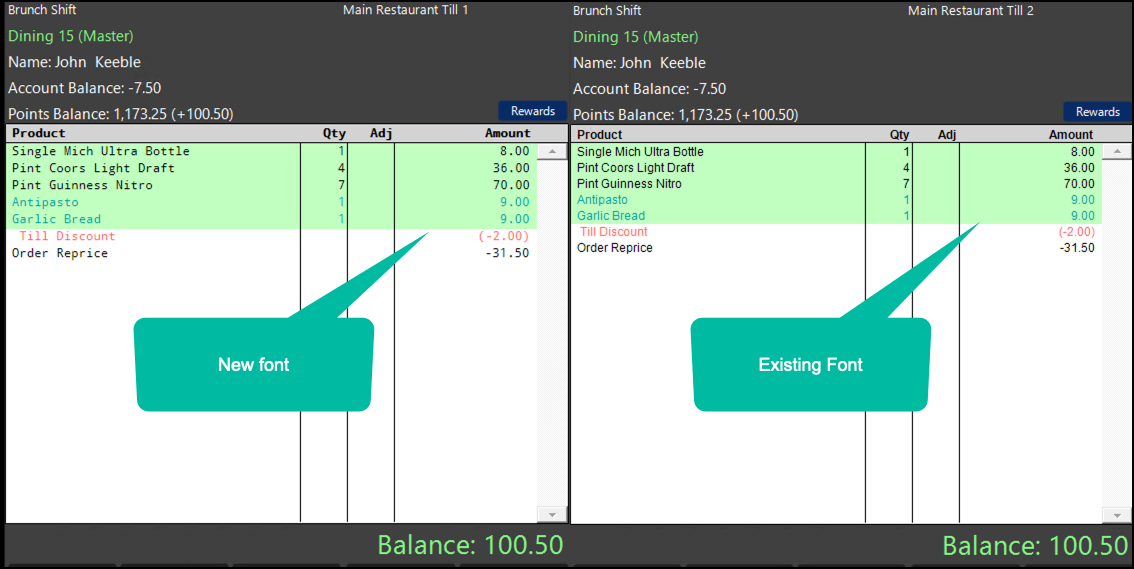This screenshot has width=1134, height=569.
Task: Click Points Balance line in Till 1
Action: tap(121, 114)
